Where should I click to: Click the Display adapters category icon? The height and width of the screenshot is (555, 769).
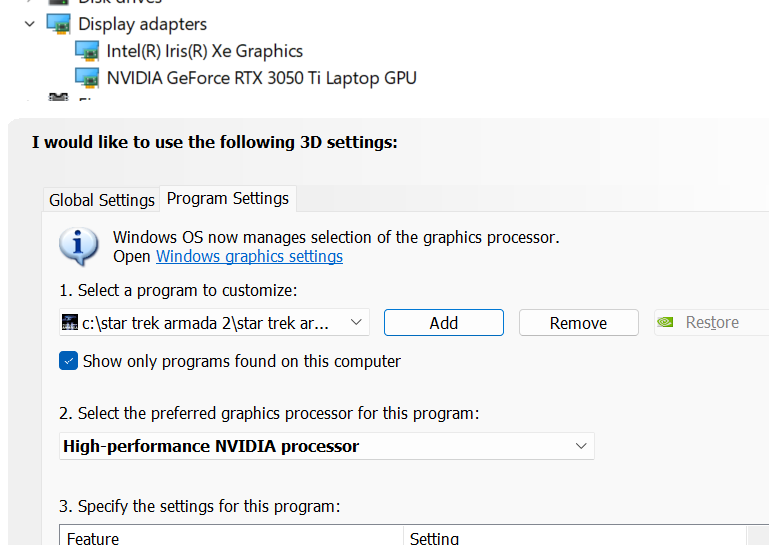pos(59,24)
